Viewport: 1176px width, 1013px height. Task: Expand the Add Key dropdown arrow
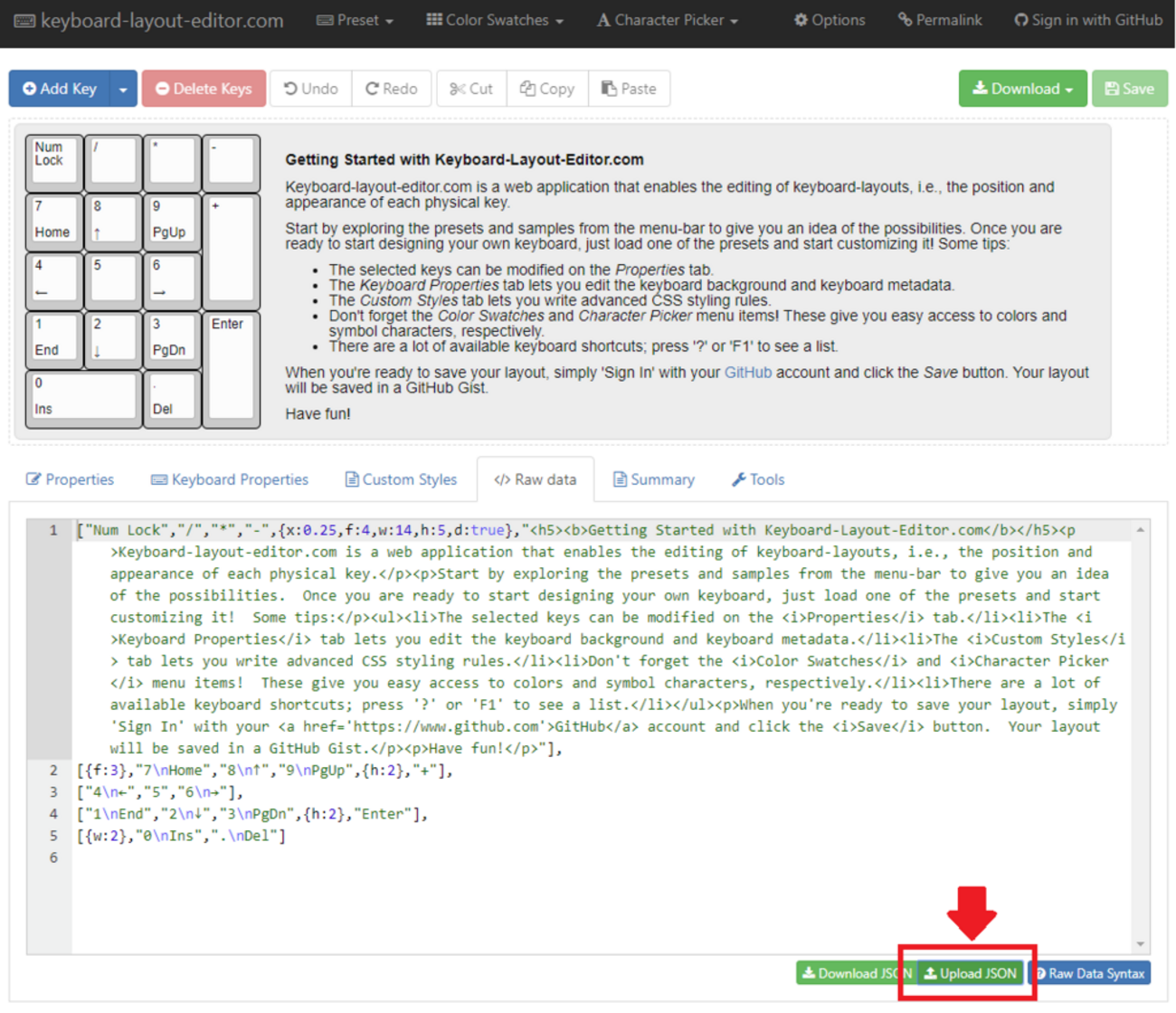coord(123,89)
